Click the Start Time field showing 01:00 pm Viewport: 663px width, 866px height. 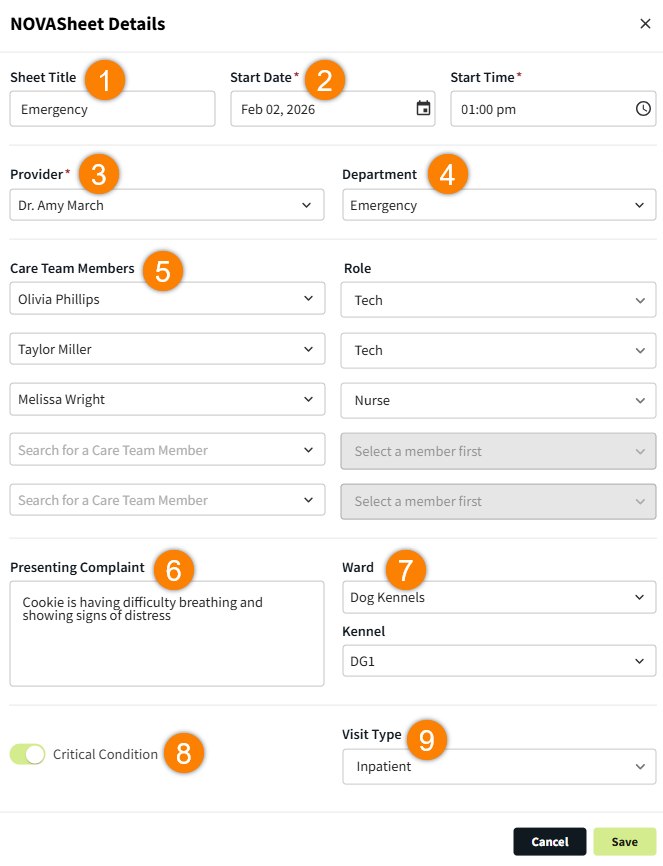click(x=540, y=109)
